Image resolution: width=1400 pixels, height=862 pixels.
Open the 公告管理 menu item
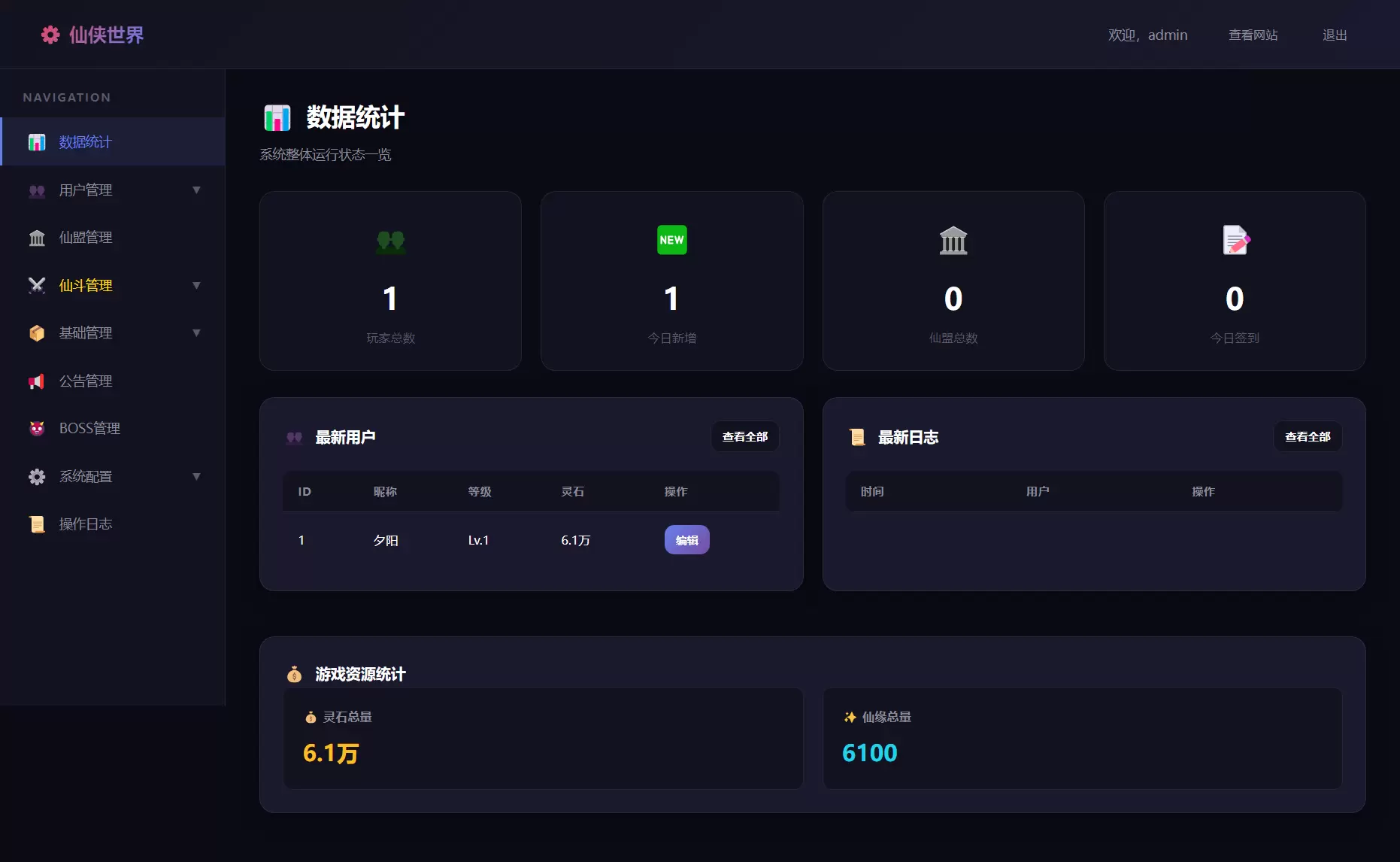113,381
